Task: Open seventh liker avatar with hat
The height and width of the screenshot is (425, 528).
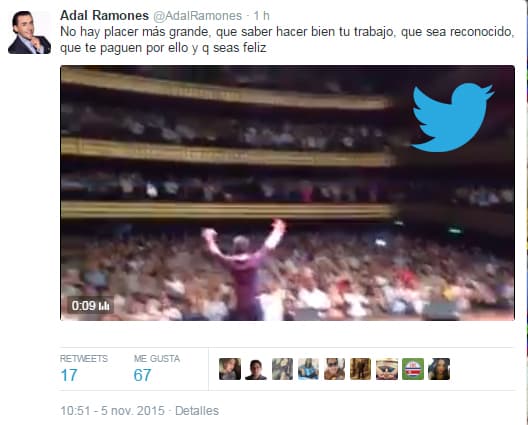Action: [x=387, y=369]
